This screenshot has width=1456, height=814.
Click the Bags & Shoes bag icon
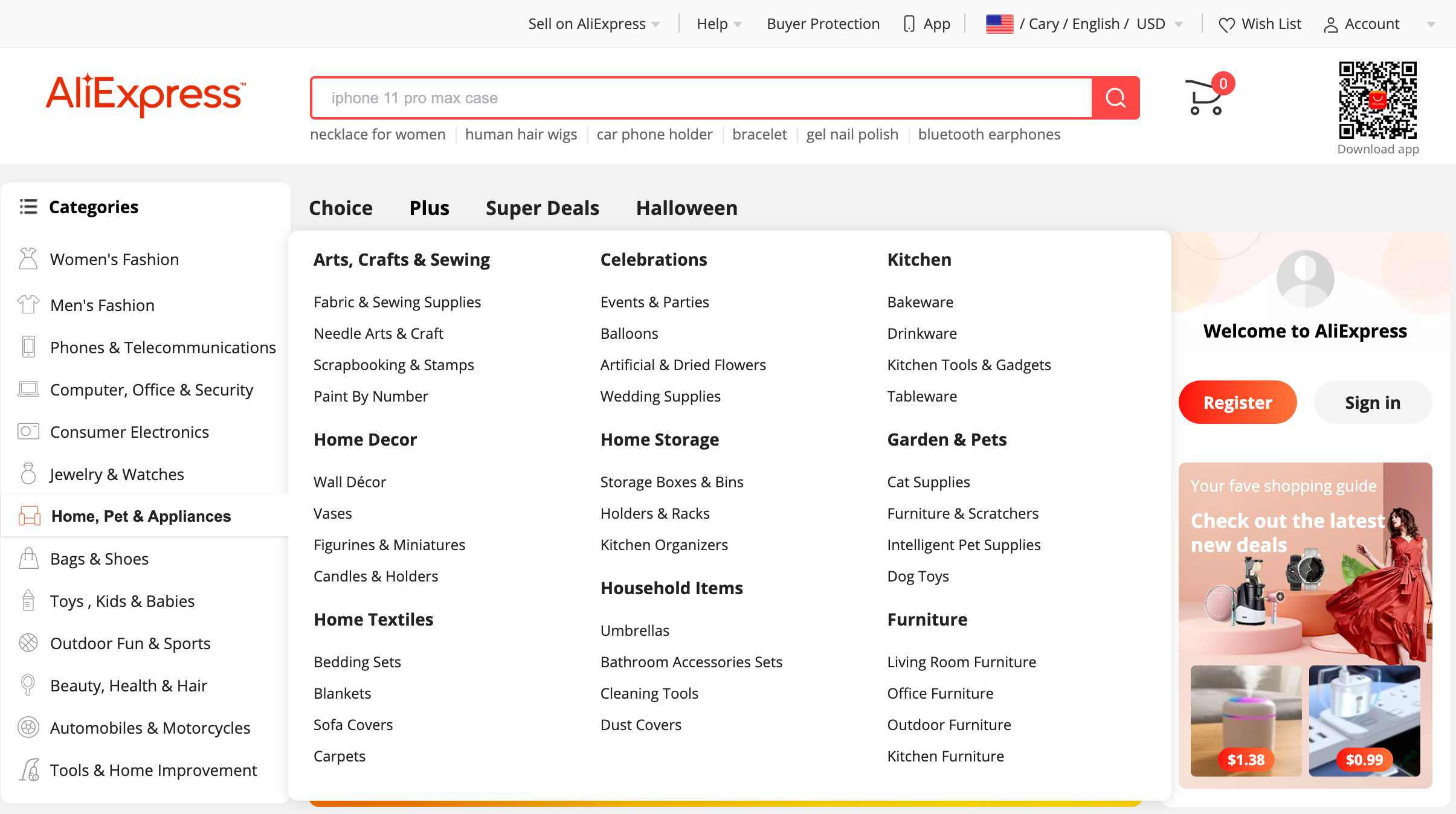[28, 558]
